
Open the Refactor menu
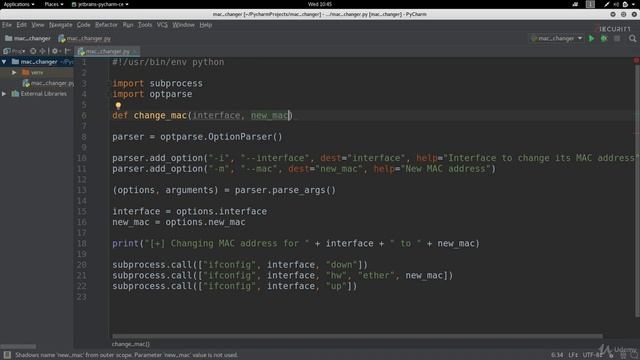tap(106, 25)
